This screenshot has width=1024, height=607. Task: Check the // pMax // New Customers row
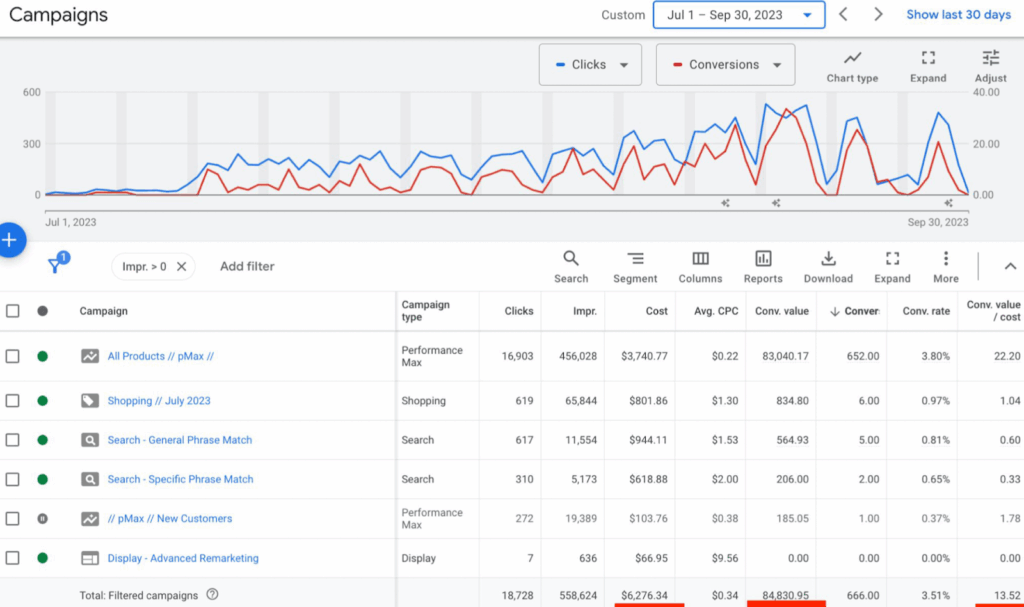pos(12,518)
